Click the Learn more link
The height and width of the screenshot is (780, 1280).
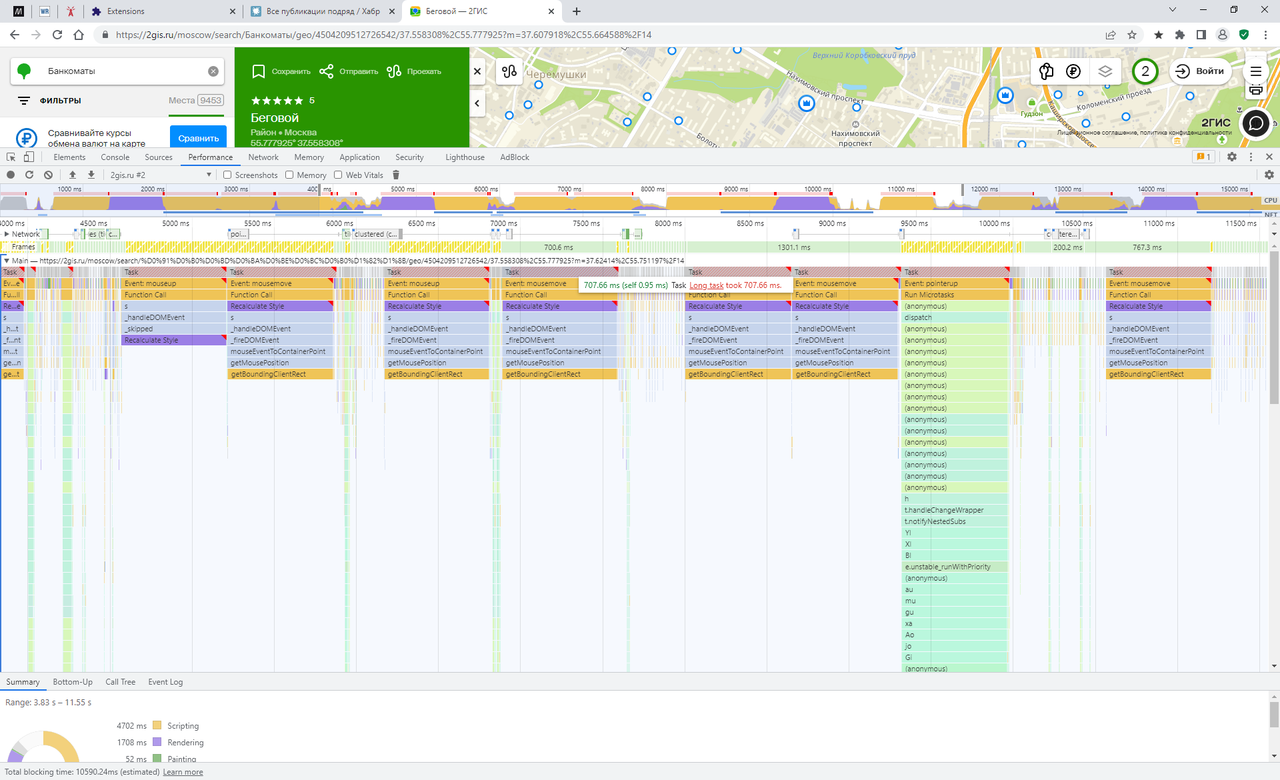point(183,772)
